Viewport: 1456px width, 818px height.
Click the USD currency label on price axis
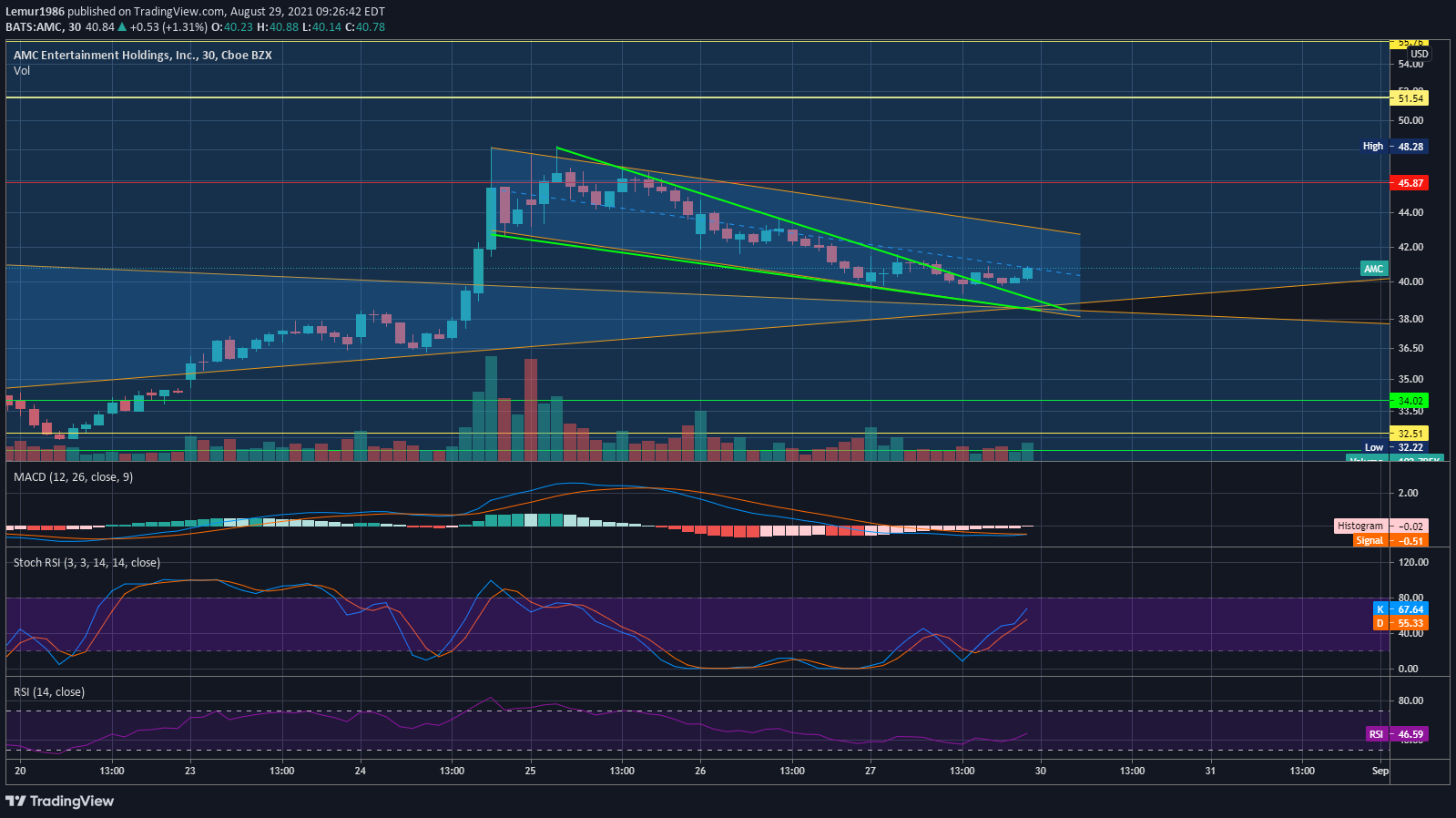(1420, 54)
